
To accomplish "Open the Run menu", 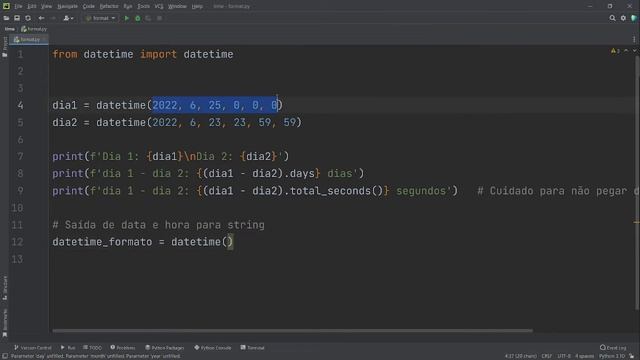I will click(x=128, y=6).
